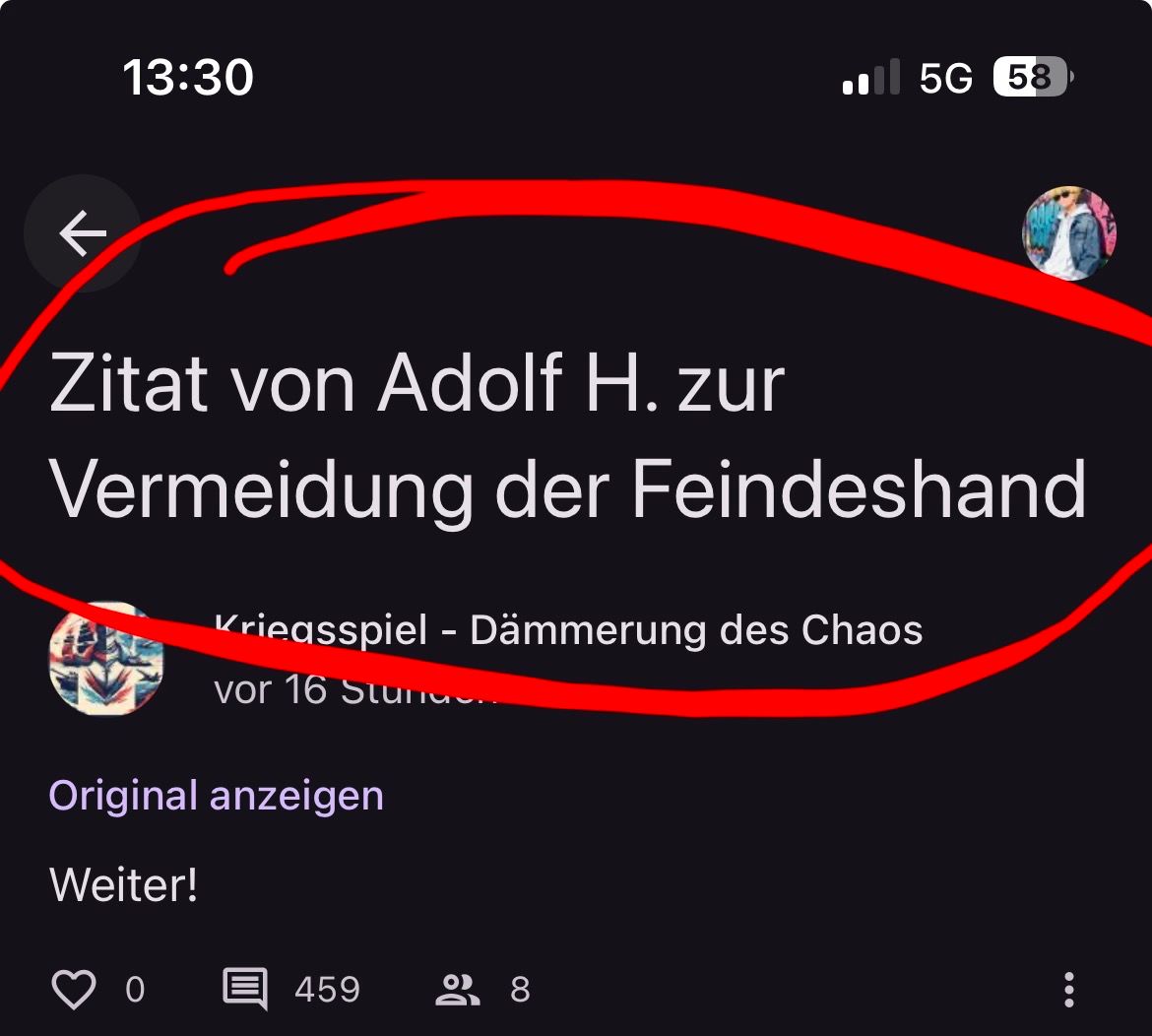Tap the like count 0
This screenshot has width=1152, height=1036.
coord(135,990)
